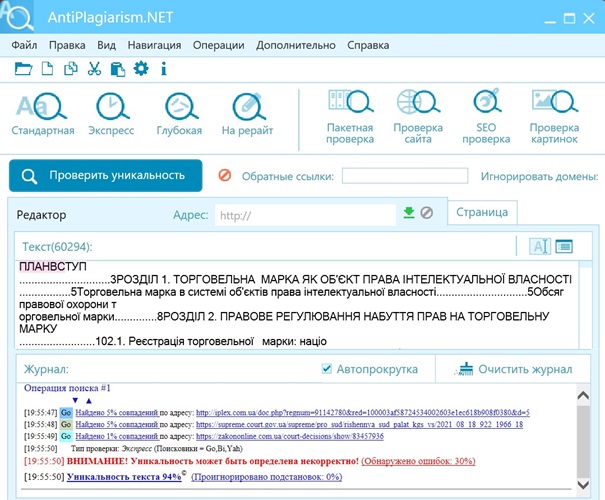Select the Стандартная check mode
This screenshot has height=500, width=605.
click(43, 115)
